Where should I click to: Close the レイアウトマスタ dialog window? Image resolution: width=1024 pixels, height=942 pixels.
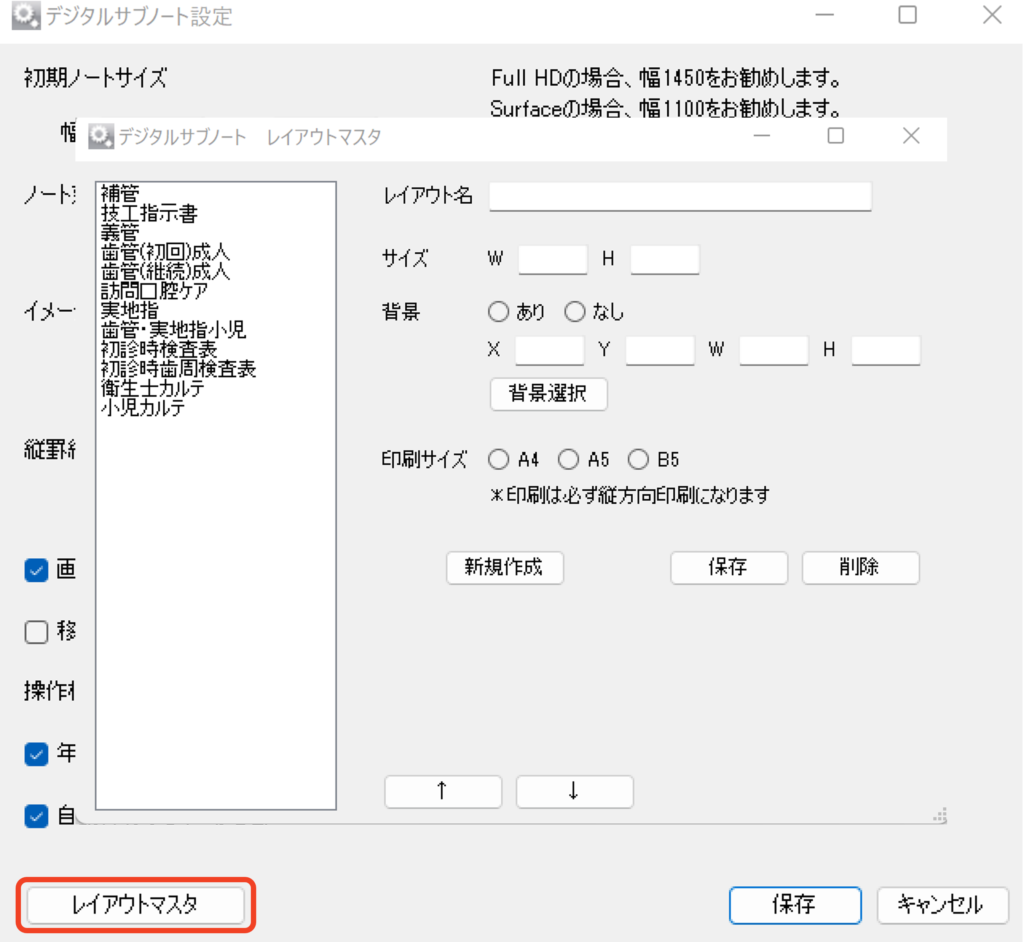(910, 137)
